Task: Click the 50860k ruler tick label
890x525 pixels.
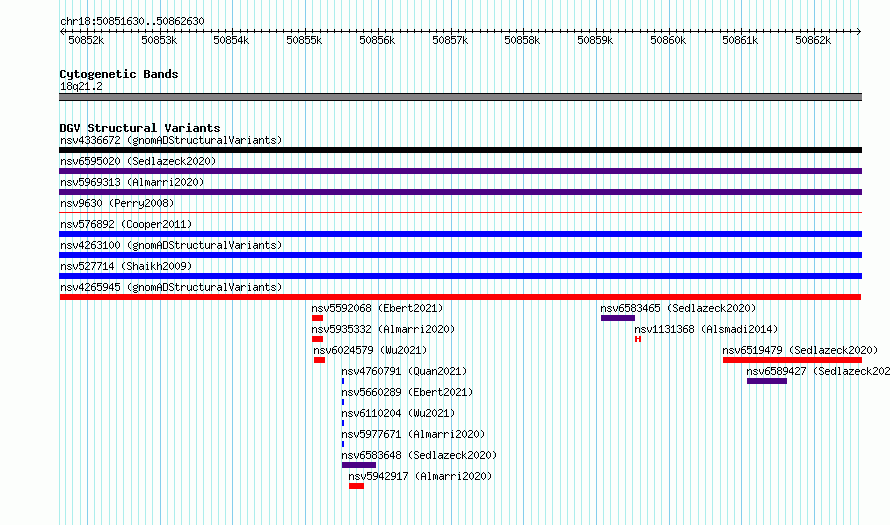Action: coord(668,40)
